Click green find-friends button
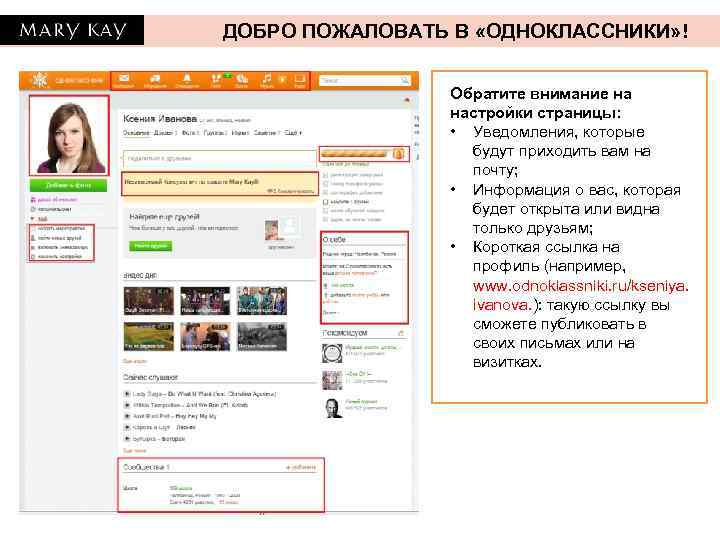The height and width of the screenshot is (540, 720). click(150, 246)
